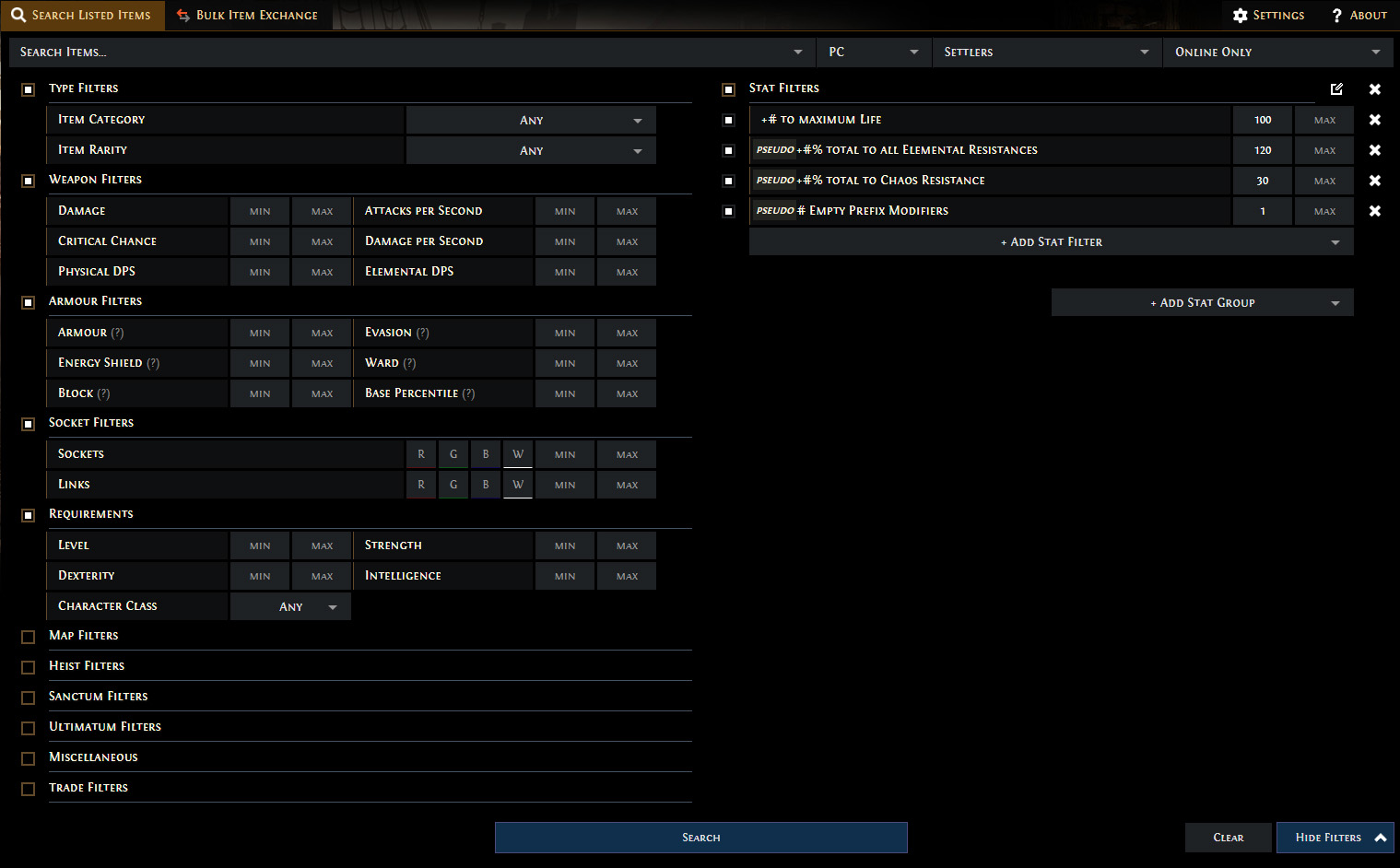
Task: Remove the maximum Life stat filter
Action: (1374, 120)
